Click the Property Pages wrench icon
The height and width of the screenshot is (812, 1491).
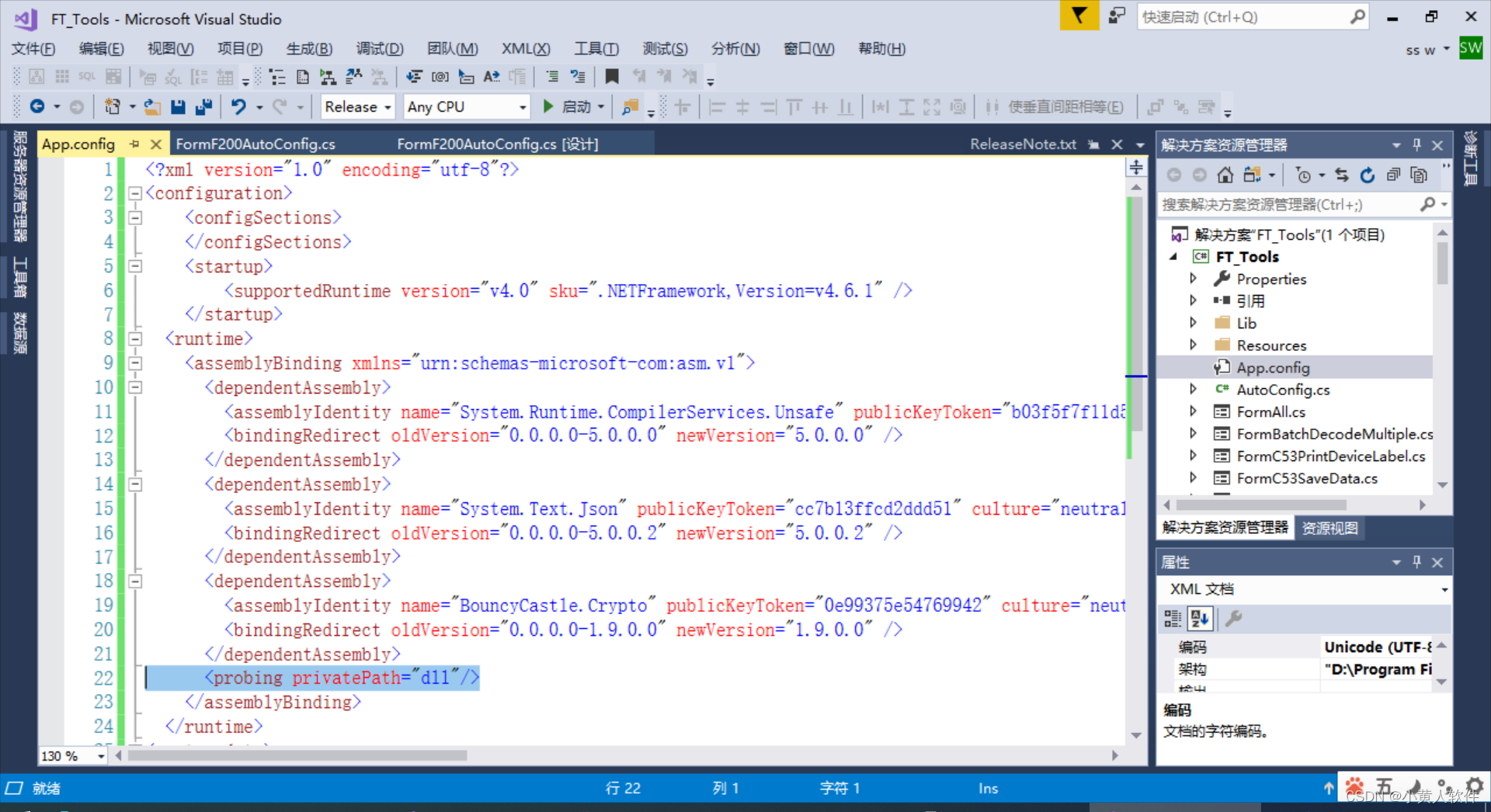coord(1233,619)
